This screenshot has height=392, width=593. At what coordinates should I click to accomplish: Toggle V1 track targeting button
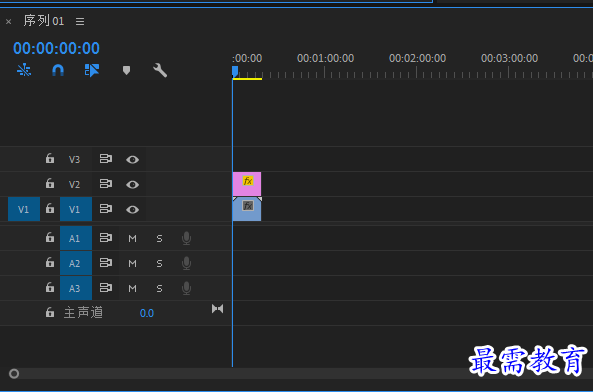(x=76, y=209)
